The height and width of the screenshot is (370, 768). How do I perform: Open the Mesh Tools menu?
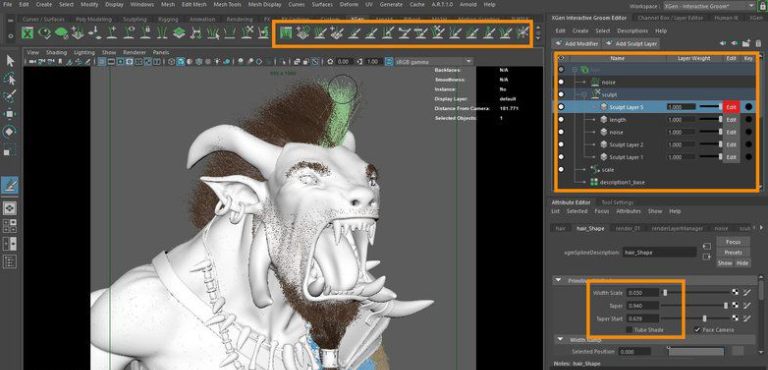pyautogui.click(x=227, y=4)
